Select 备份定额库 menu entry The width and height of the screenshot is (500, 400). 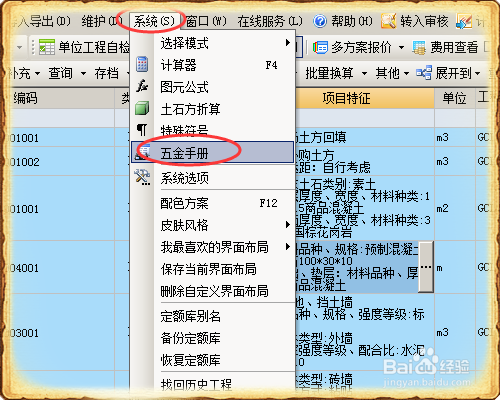click(x=213, y=338)
